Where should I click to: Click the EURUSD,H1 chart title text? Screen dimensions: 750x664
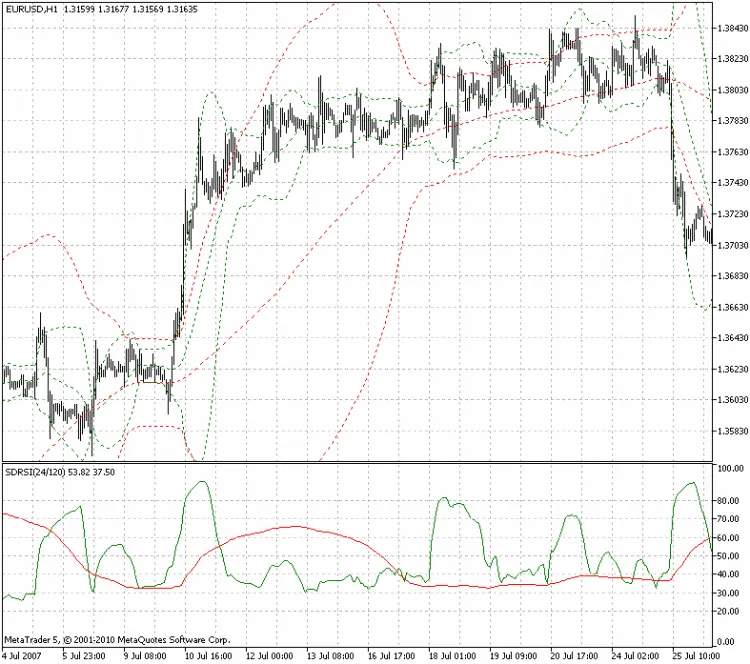click(x=30, y=8)
